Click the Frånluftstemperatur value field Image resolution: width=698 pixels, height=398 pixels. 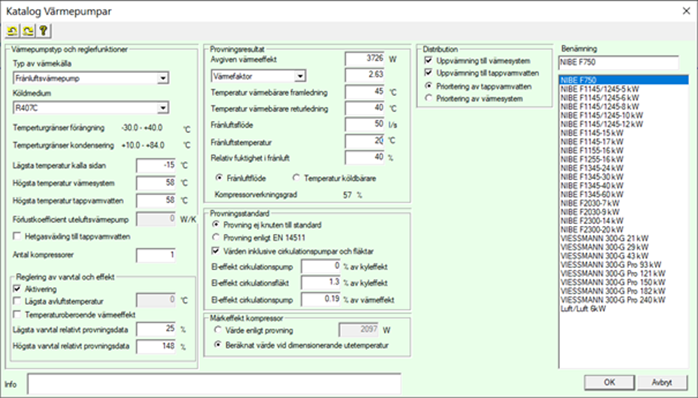tap(365, 141)
